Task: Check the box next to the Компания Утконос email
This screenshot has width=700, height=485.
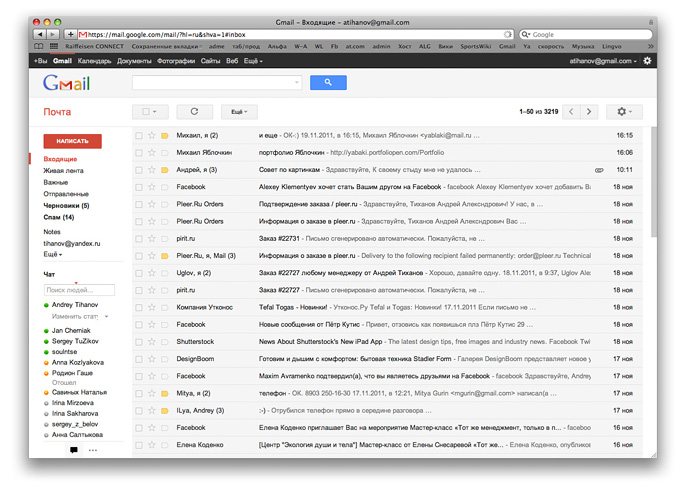Action: pyautogui.click(x=139, y=308)
